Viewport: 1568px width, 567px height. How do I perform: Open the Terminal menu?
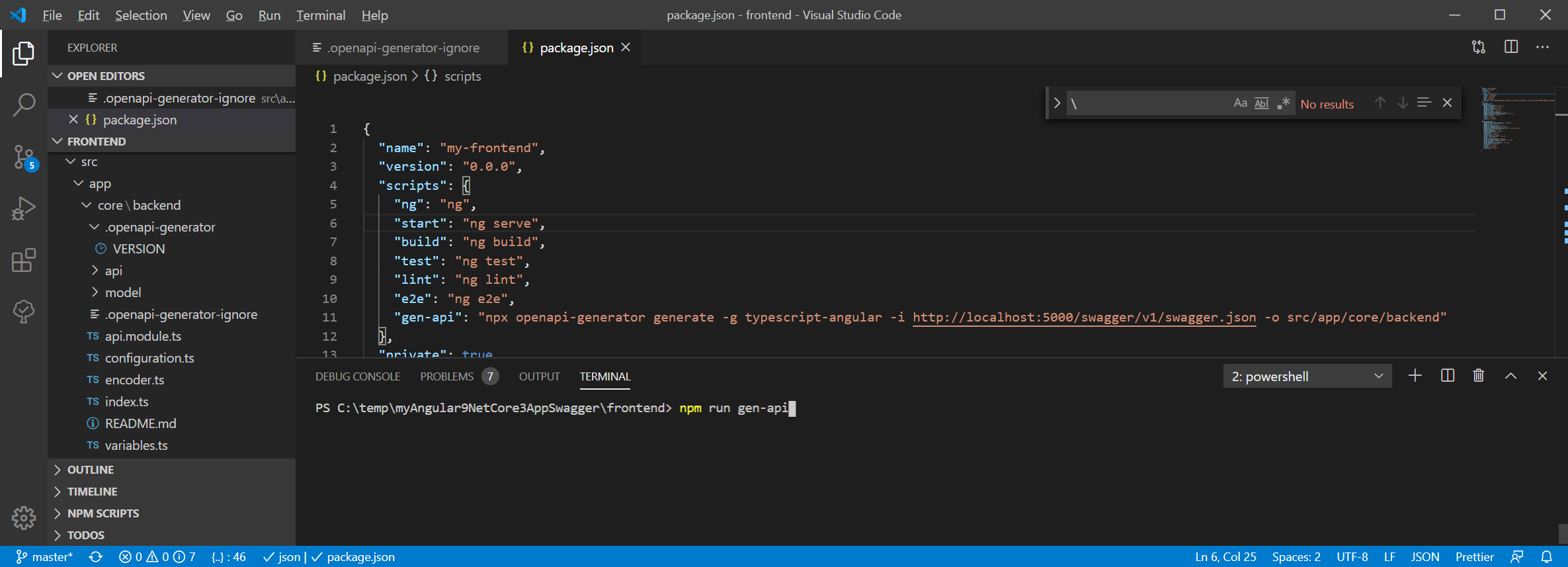click(321, 15)
